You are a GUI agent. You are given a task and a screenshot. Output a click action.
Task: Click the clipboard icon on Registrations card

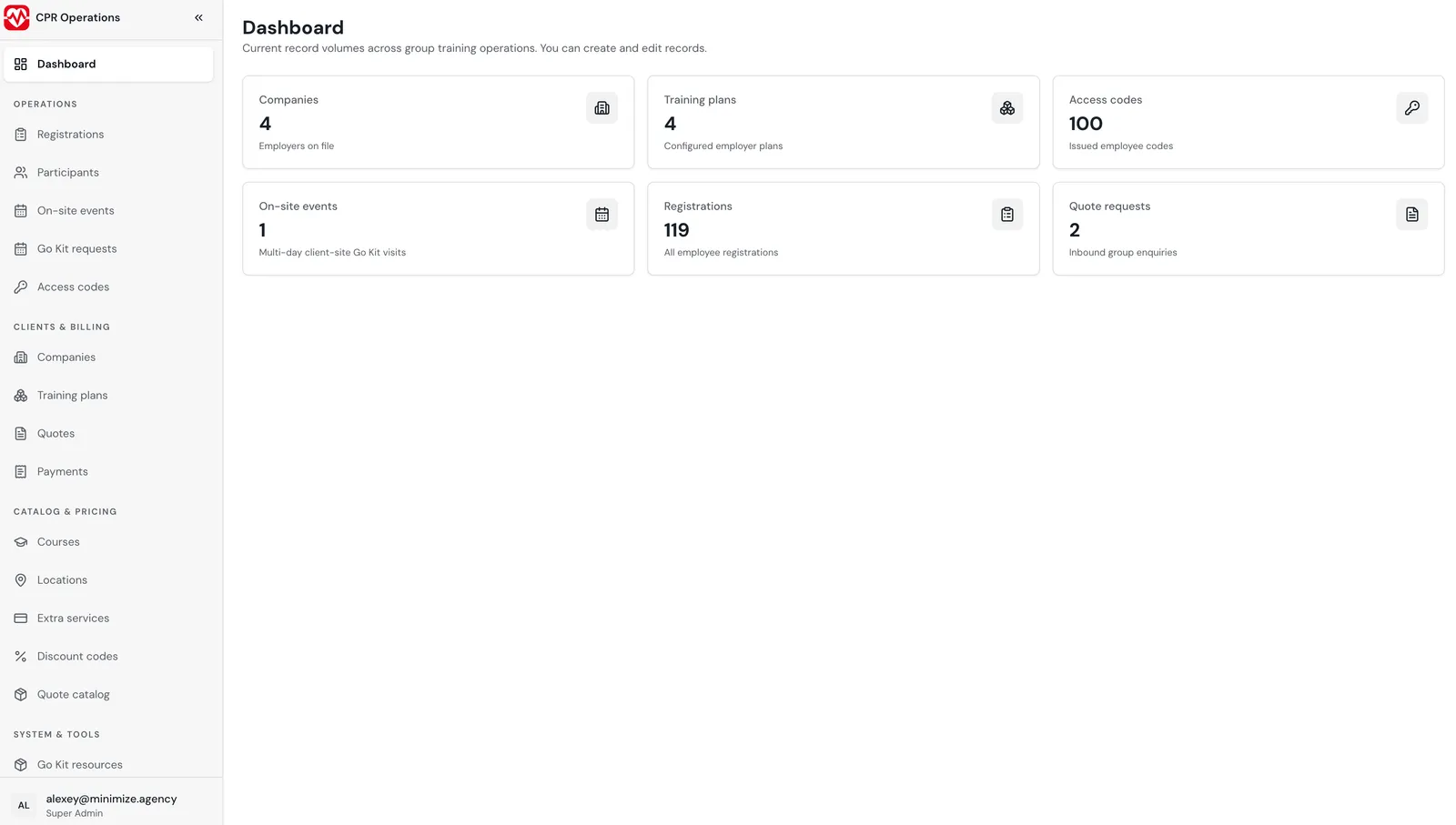(1007, 215)
